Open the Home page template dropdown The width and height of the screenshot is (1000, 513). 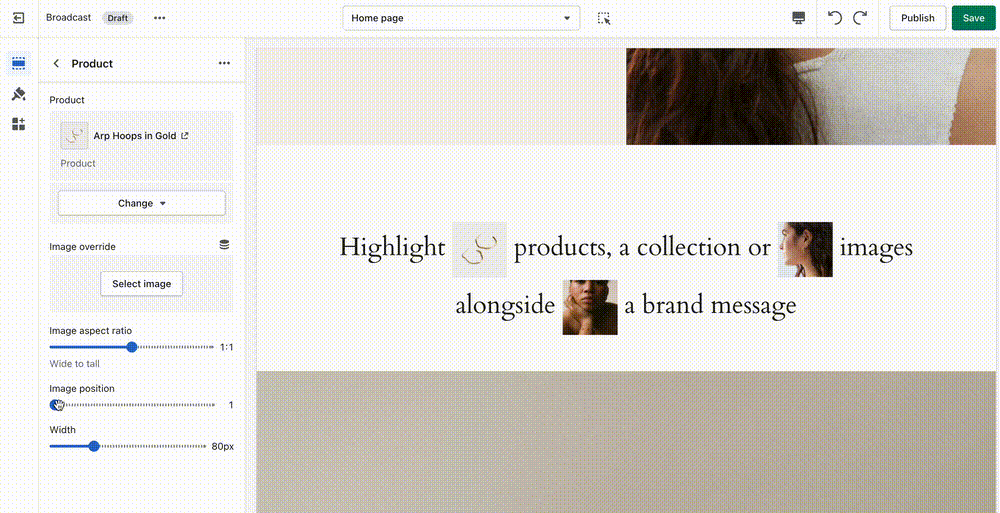(461, 18)
